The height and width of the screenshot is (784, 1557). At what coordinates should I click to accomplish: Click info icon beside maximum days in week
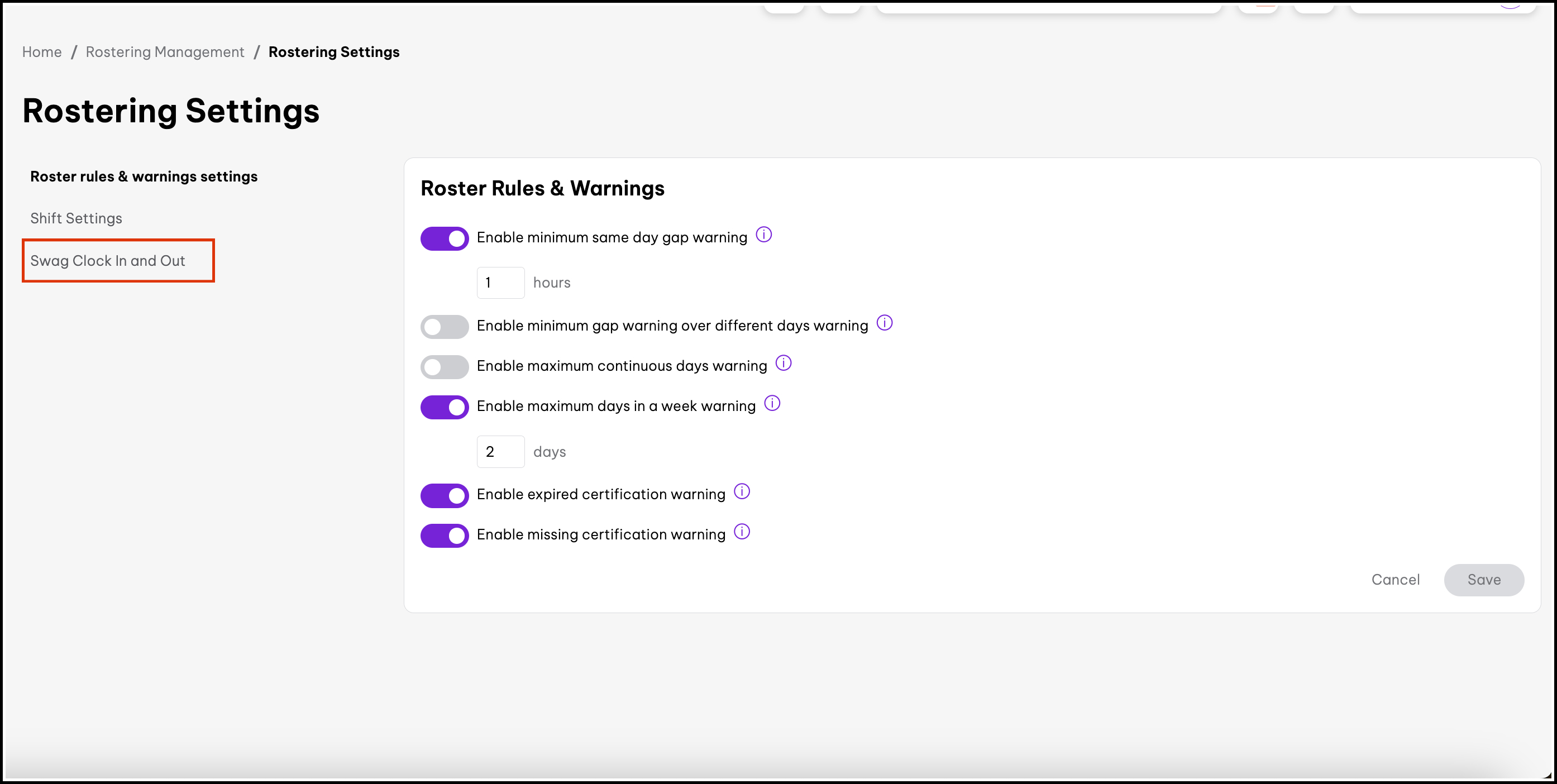[x=772, y=403]
